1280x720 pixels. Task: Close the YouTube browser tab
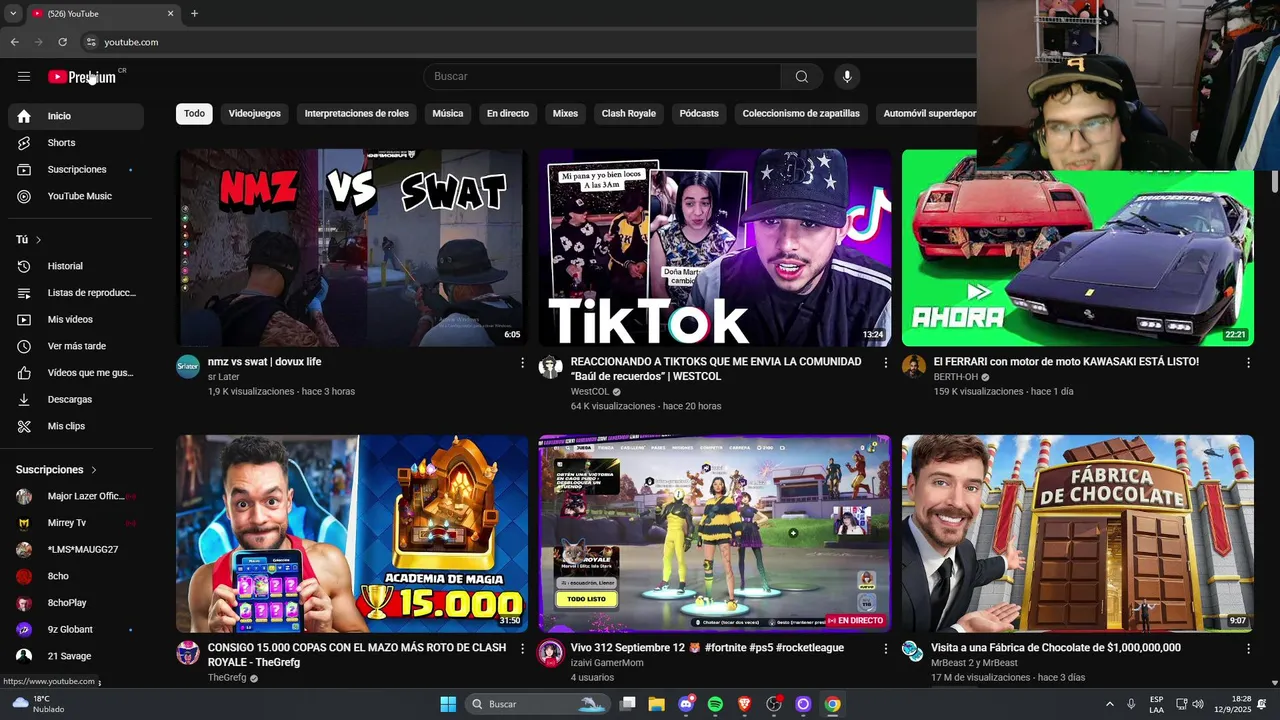point(170,13)
